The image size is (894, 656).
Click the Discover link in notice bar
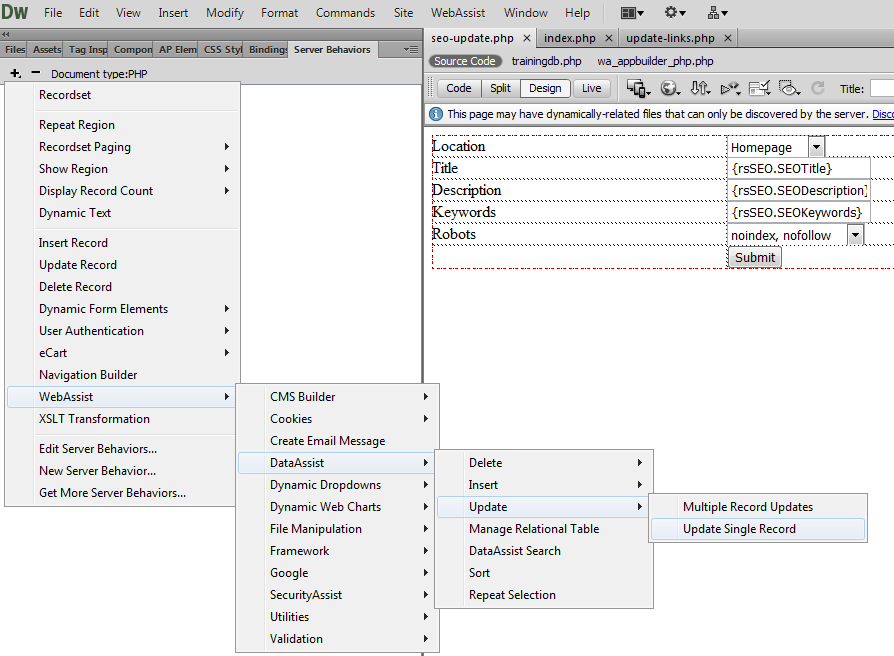(883, 114)
